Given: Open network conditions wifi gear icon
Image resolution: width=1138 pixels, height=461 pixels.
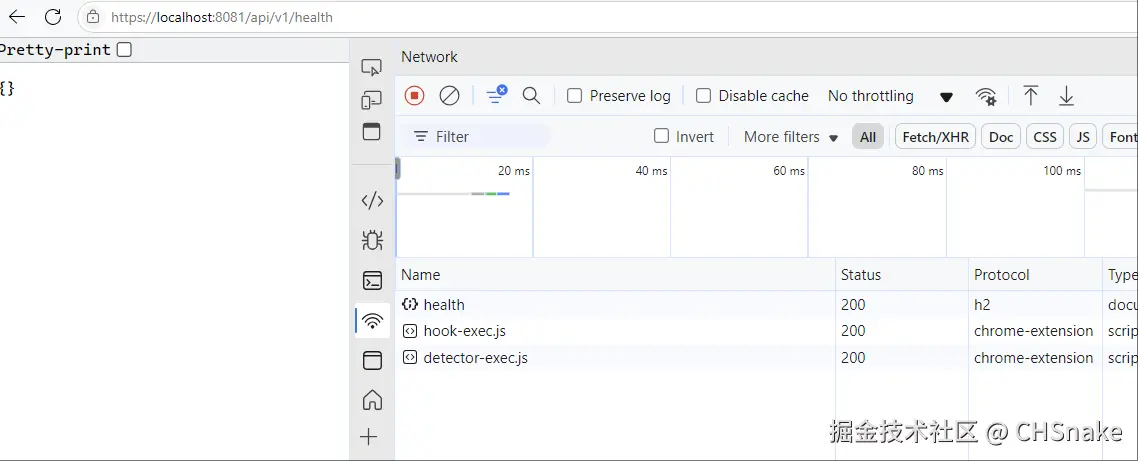Looking at the screenshot, I should 986,97.
